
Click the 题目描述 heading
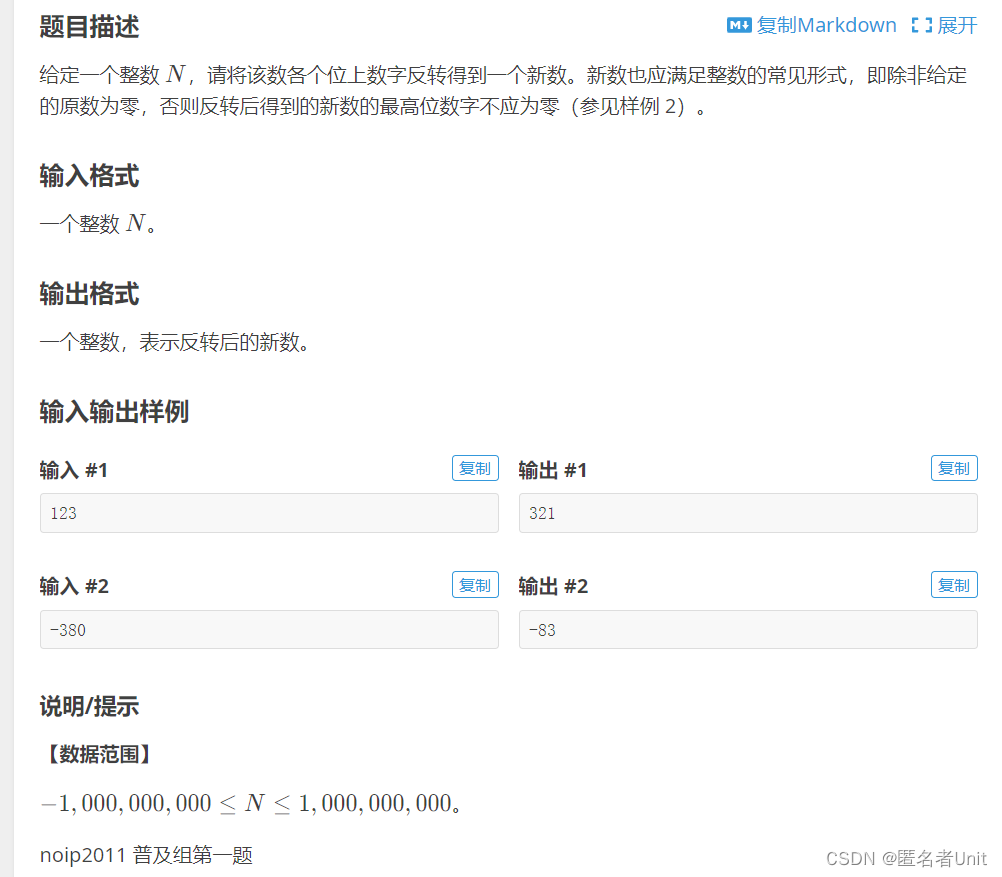[x=89, y=27]
